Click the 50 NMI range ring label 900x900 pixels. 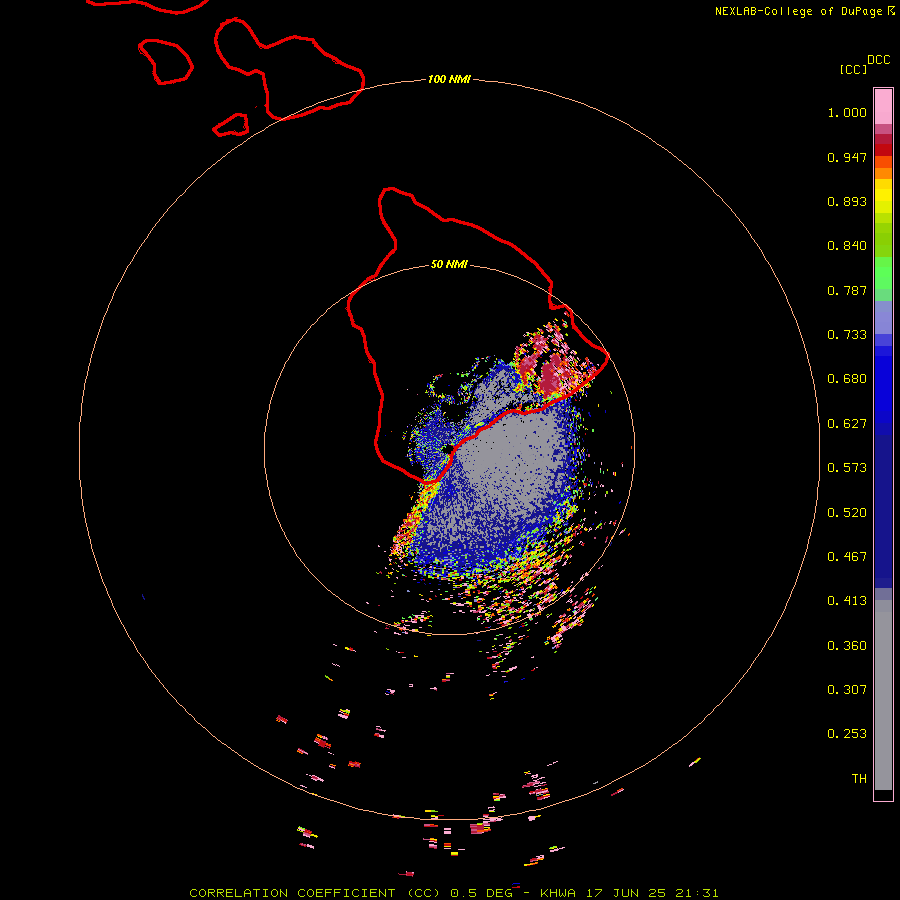[x=449, y=264]
